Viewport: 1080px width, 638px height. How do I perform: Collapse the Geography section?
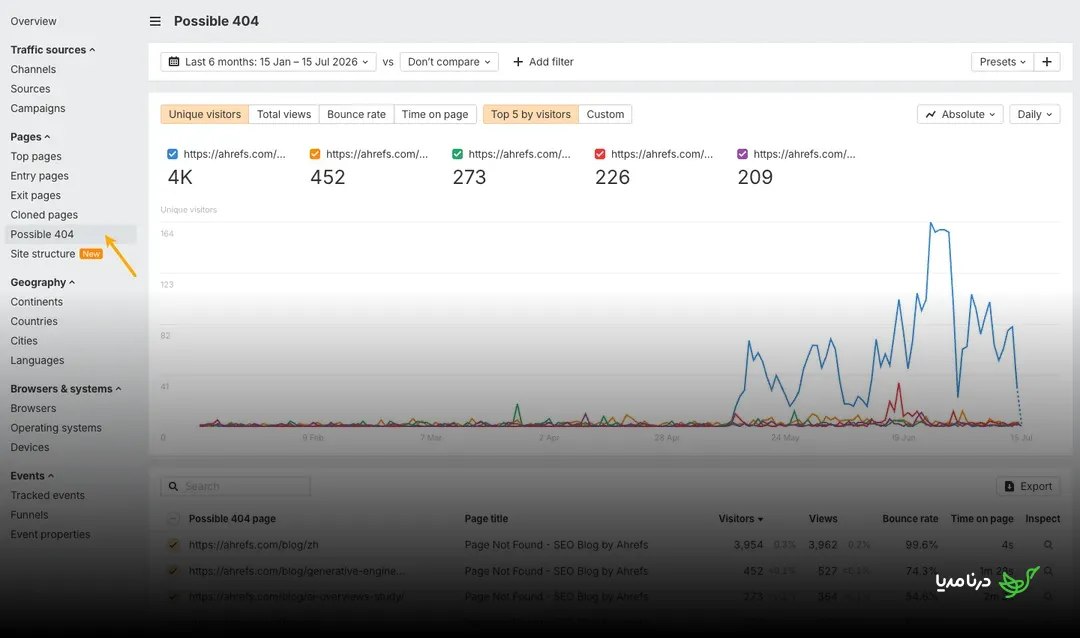click(x=43, y=282)
